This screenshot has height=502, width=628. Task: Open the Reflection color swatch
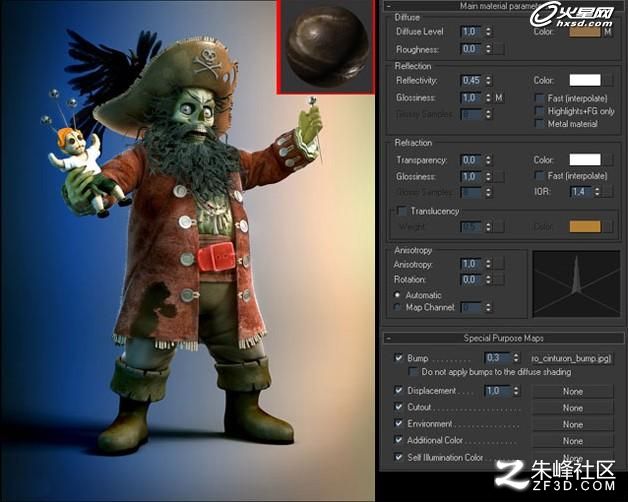point(585,80)
